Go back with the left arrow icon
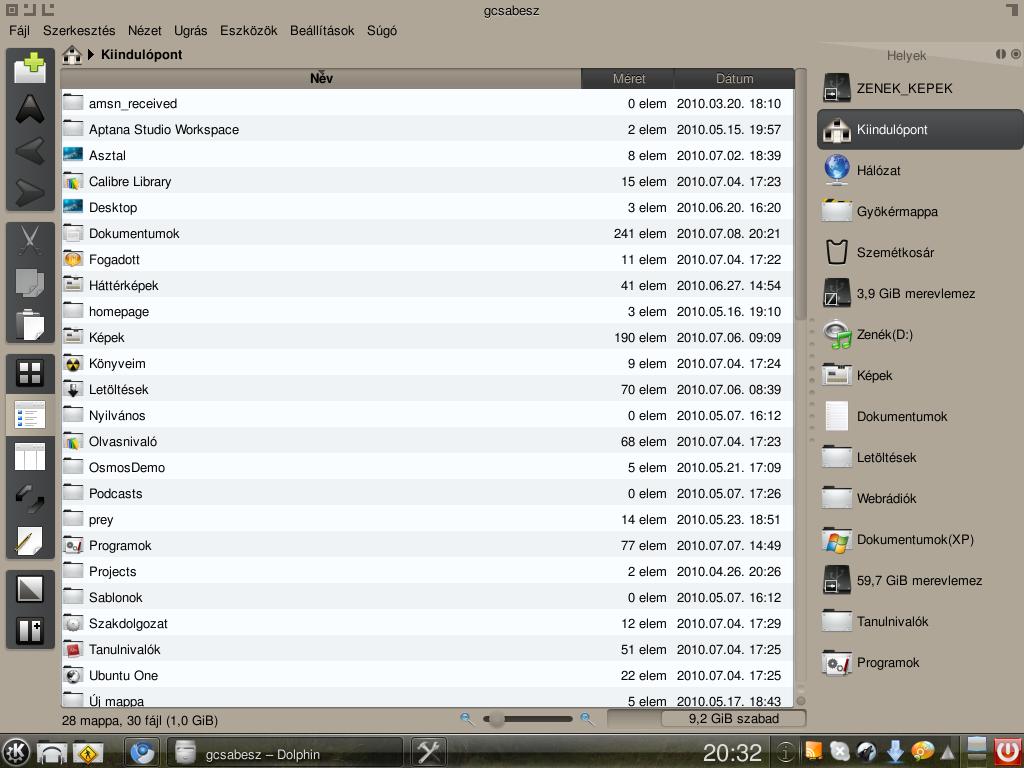 click(x=30, y=150)
